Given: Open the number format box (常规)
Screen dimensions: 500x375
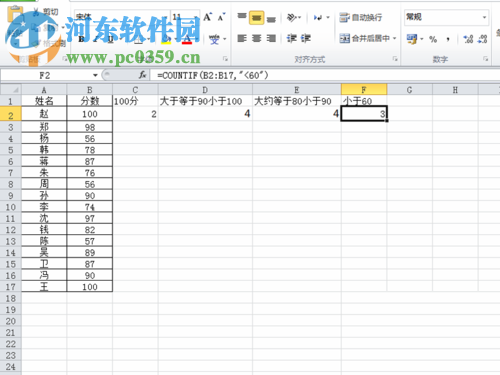Looking at the screenshot, I should 446,17.
